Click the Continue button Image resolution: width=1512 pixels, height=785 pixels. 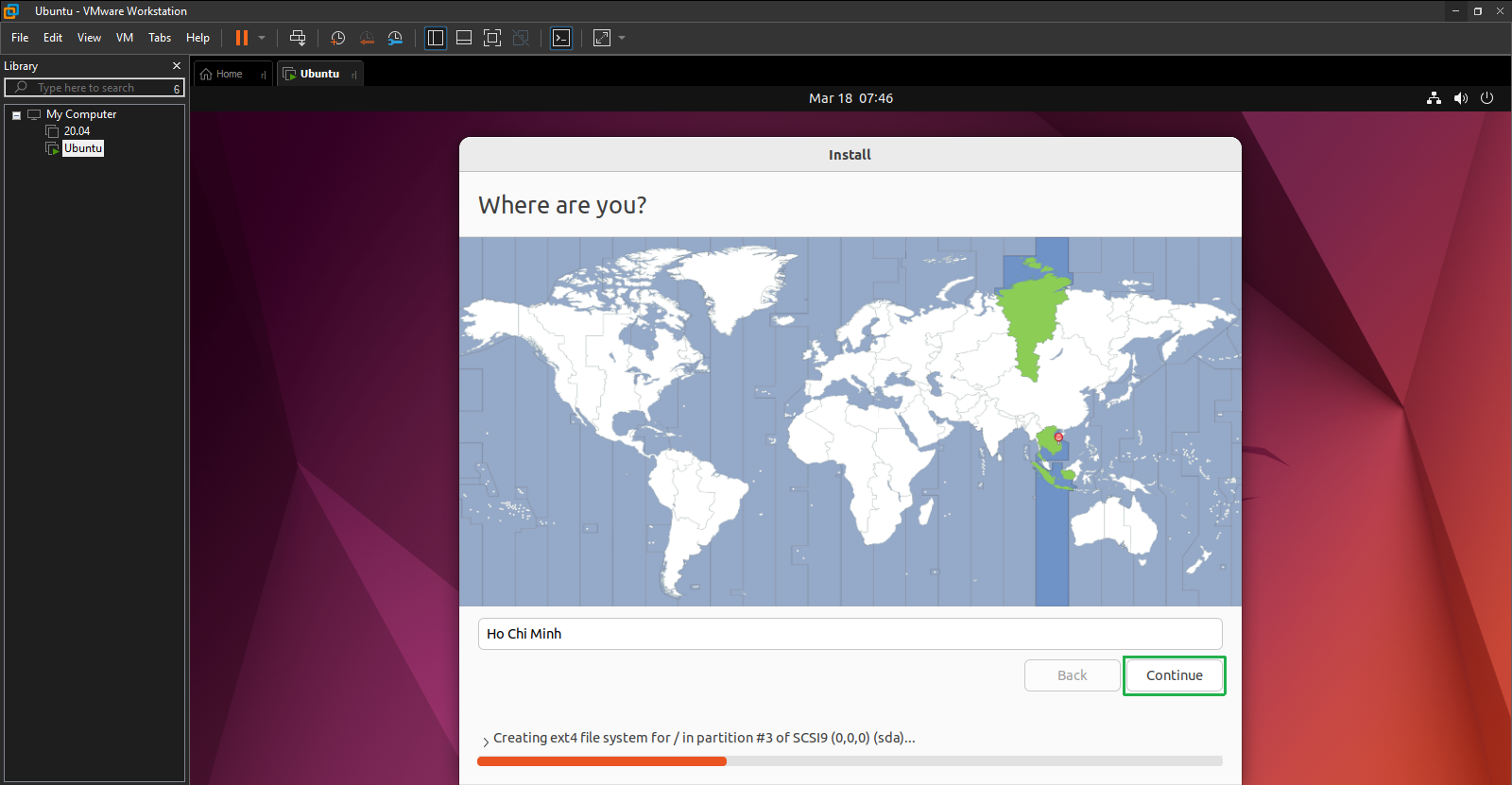coord(1174,675)
